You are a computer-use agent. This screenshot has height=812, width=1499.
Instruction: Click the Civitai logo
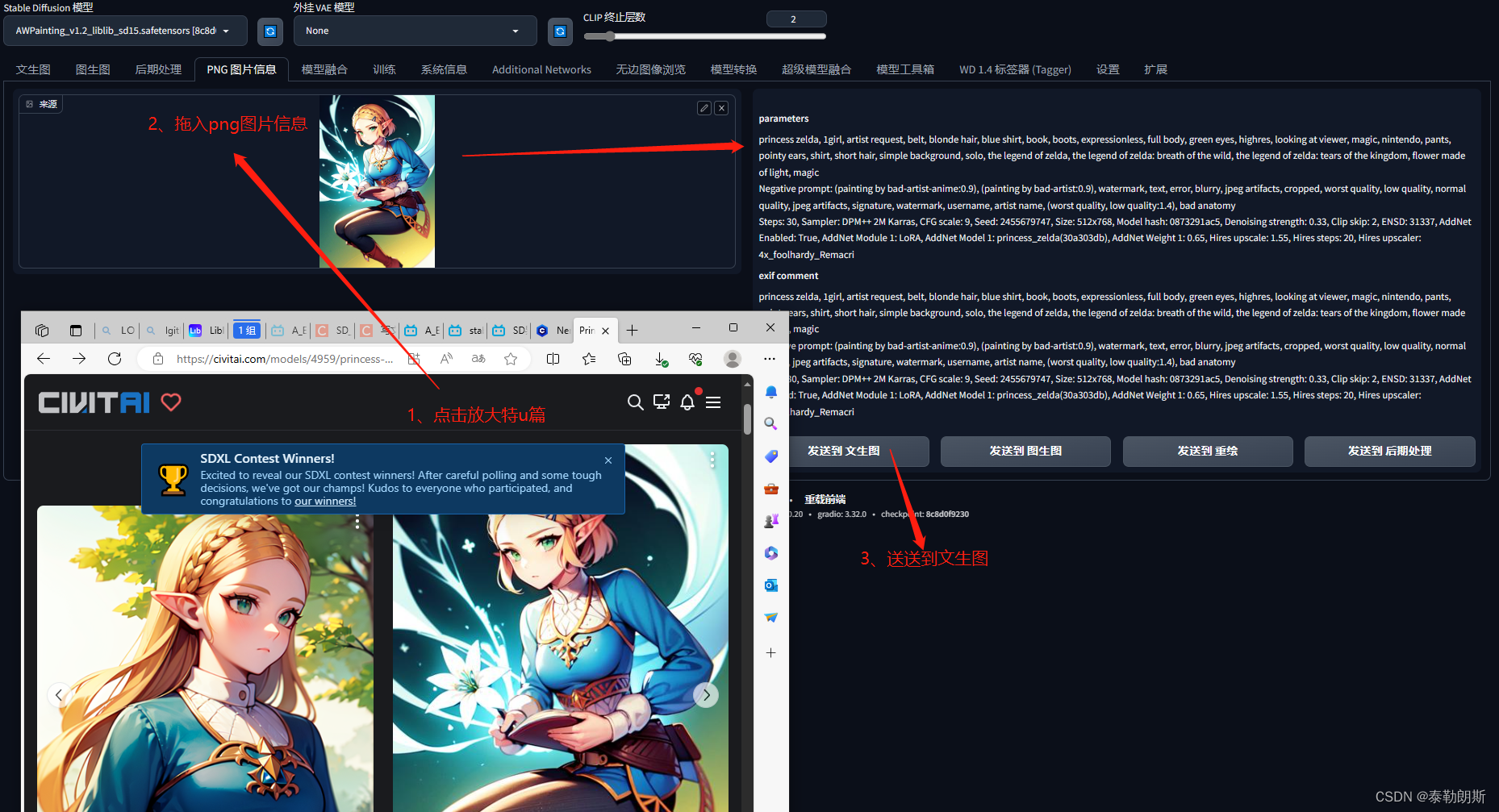(94, 402)
